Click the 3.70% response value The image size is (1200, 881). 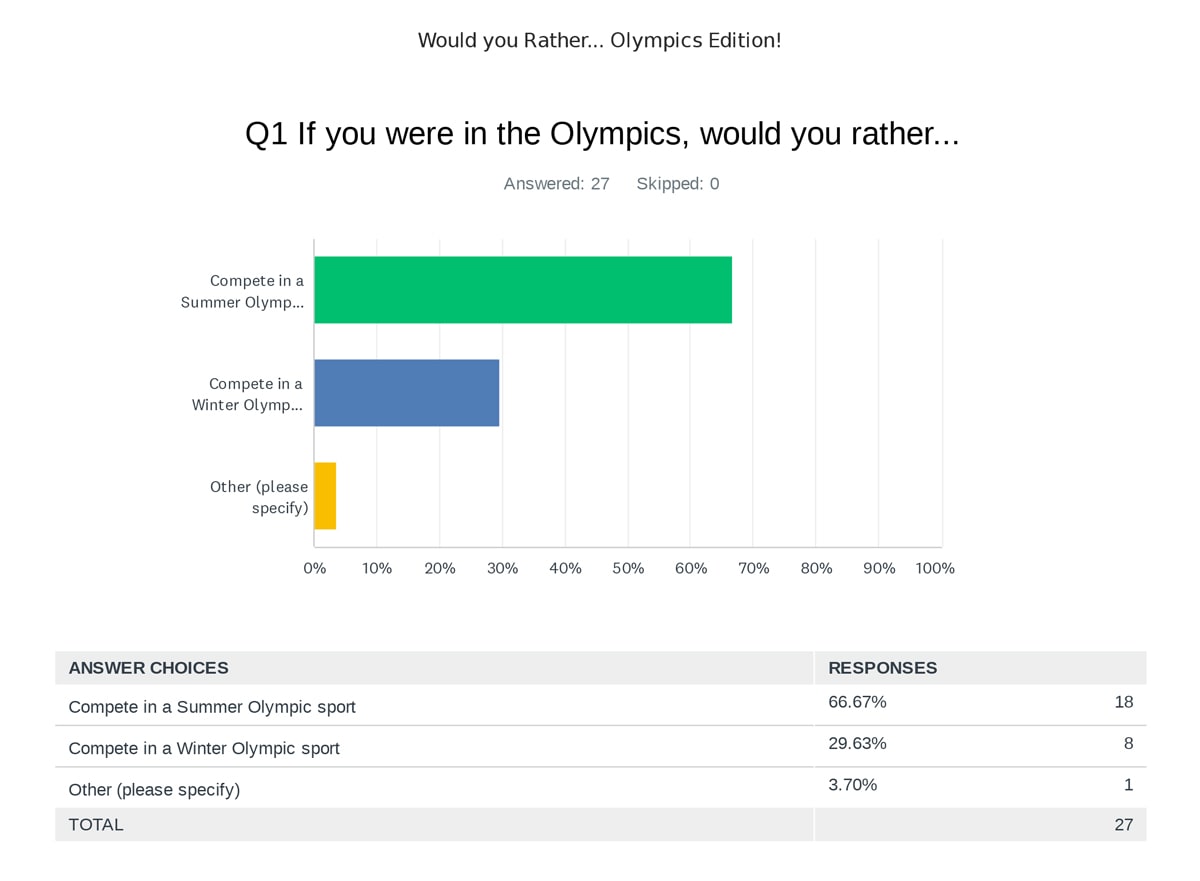(x=853, y=785)
